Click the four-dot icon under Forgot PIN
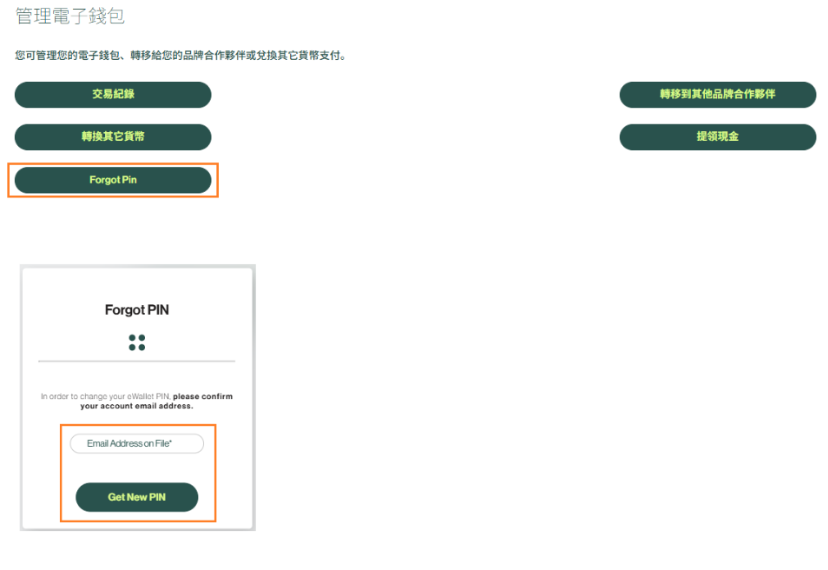The height and width of the screenshot is (570, 828). point(137,342)
